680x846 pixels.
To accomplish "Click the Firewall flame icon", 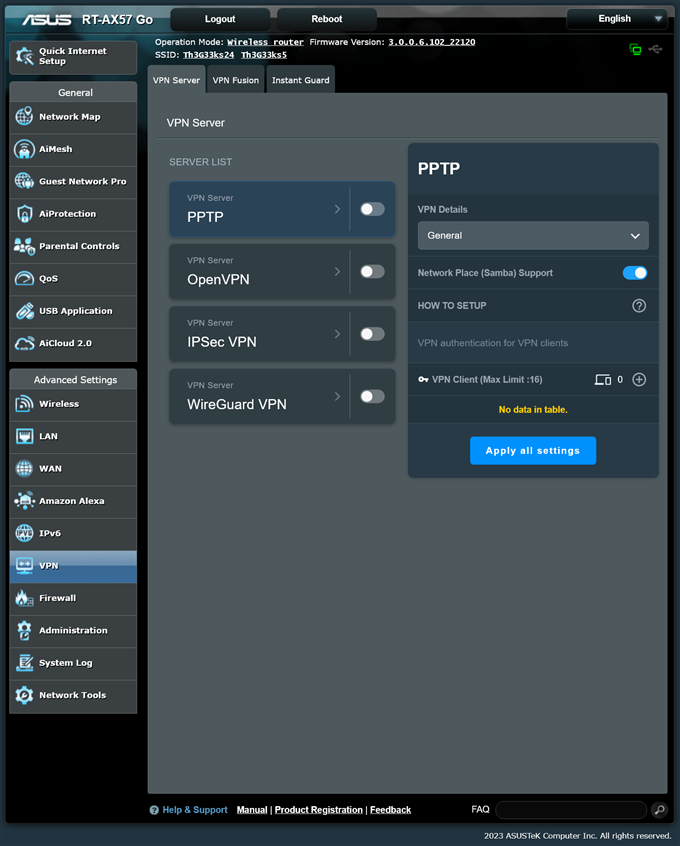I will pos(24,598).
